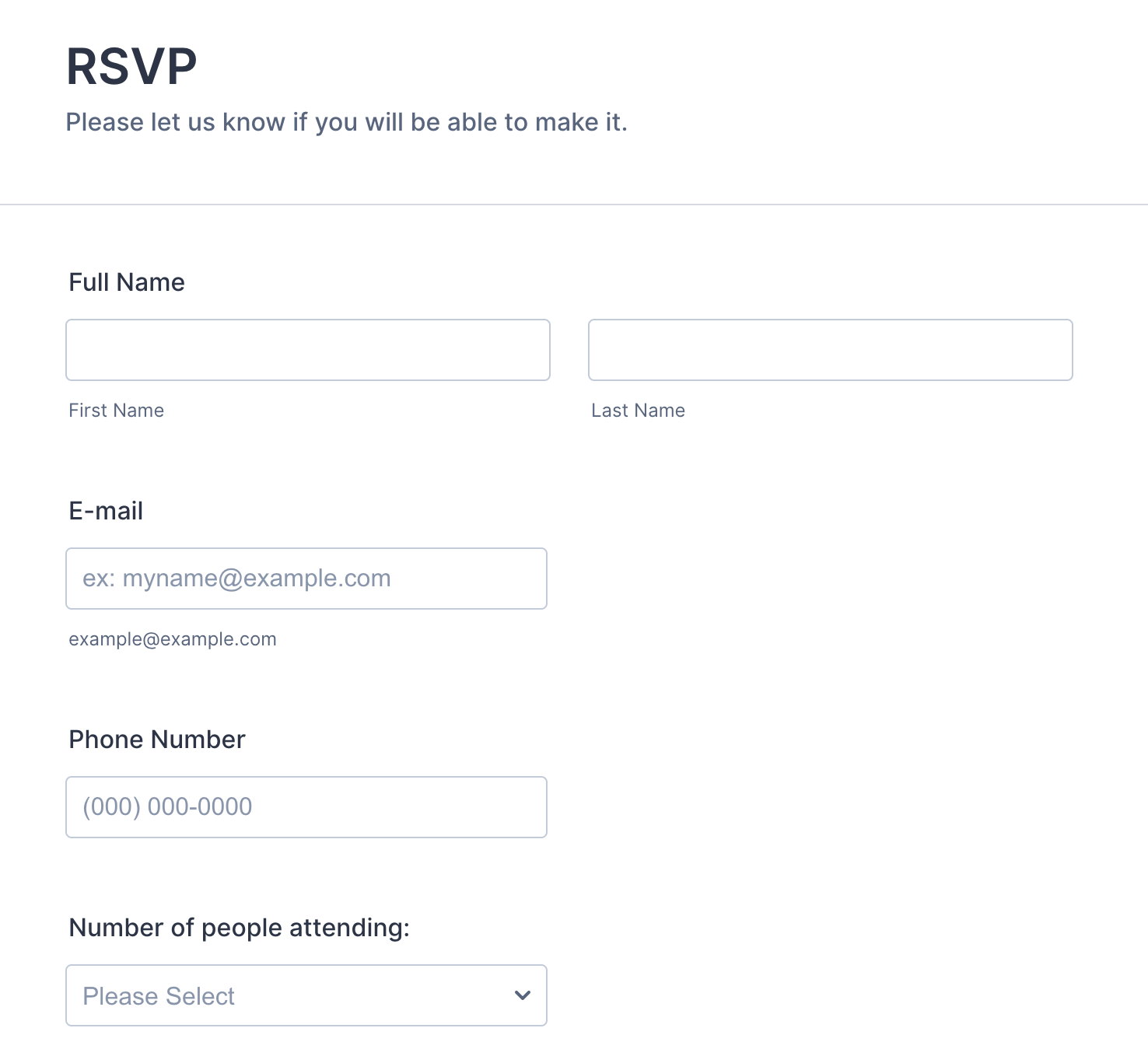The width and height of the screenshot is (1148, 1042).
Task: Click the (000) 000-0000 placeholder text
Action: pos(167,807)
